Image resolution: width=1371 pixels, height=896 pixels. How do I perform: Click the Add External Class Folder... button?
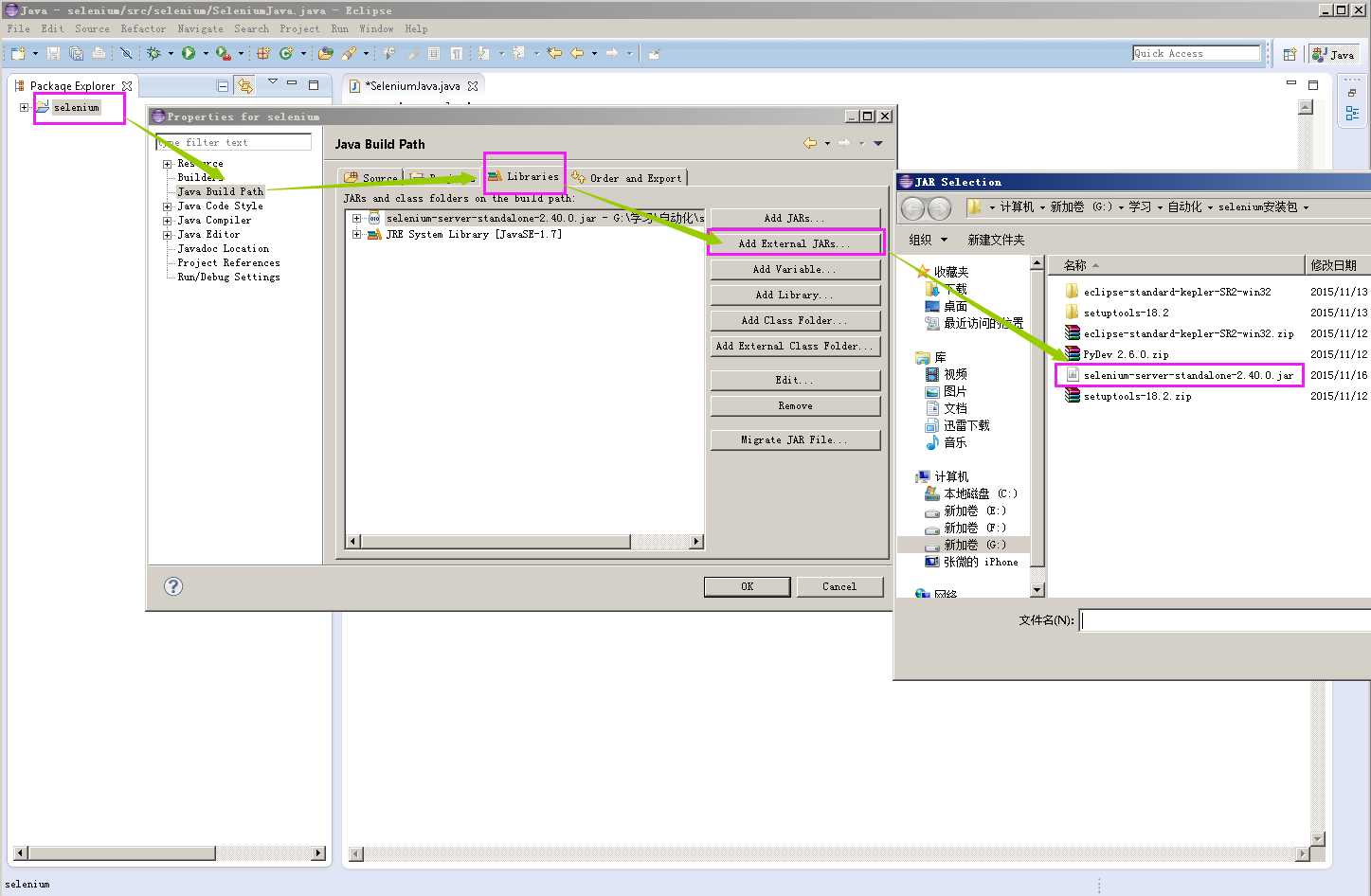click(x=795, y=347)
